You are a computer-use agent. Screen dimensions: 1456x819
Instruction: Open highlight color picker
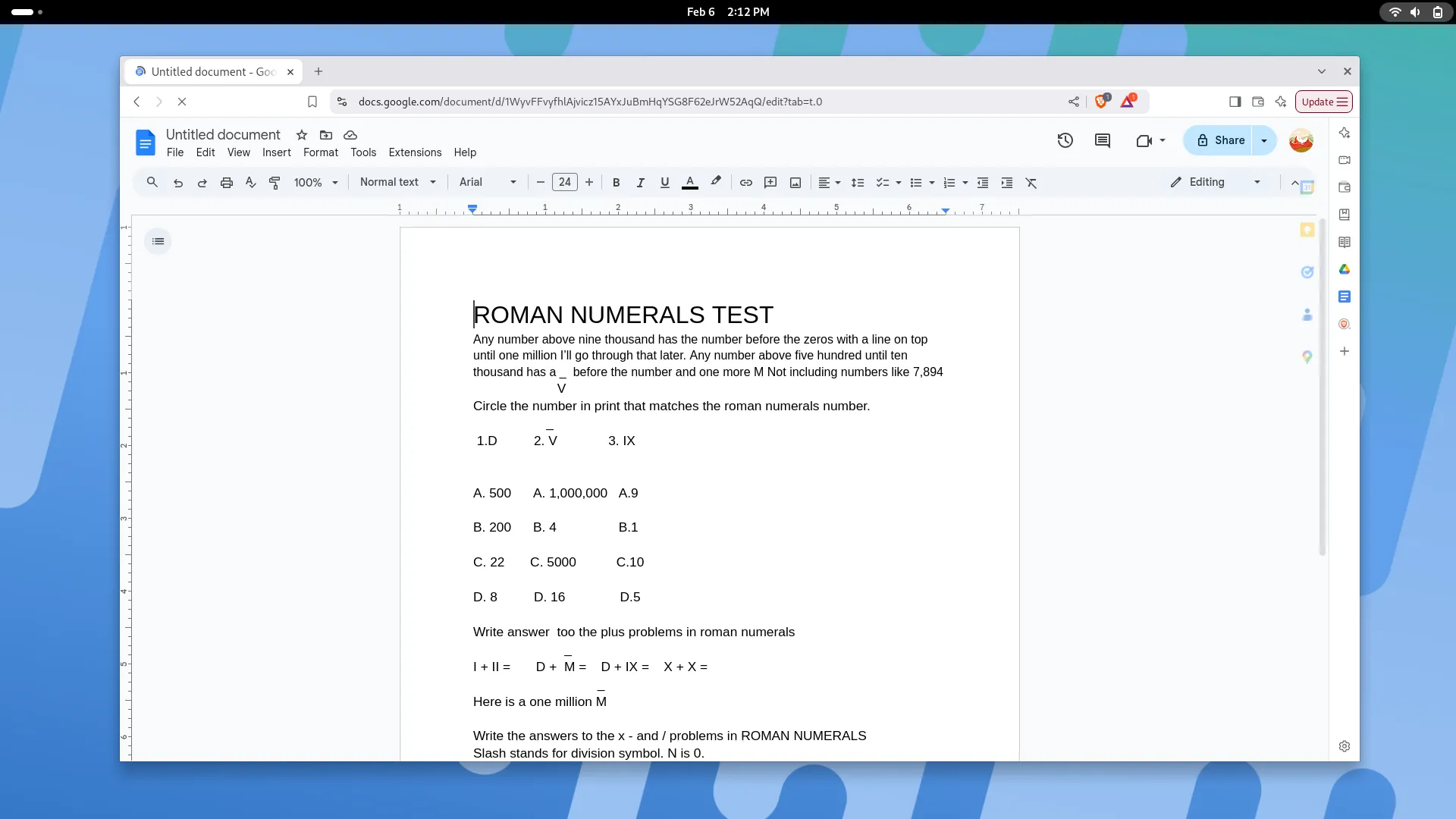point(716,183)
